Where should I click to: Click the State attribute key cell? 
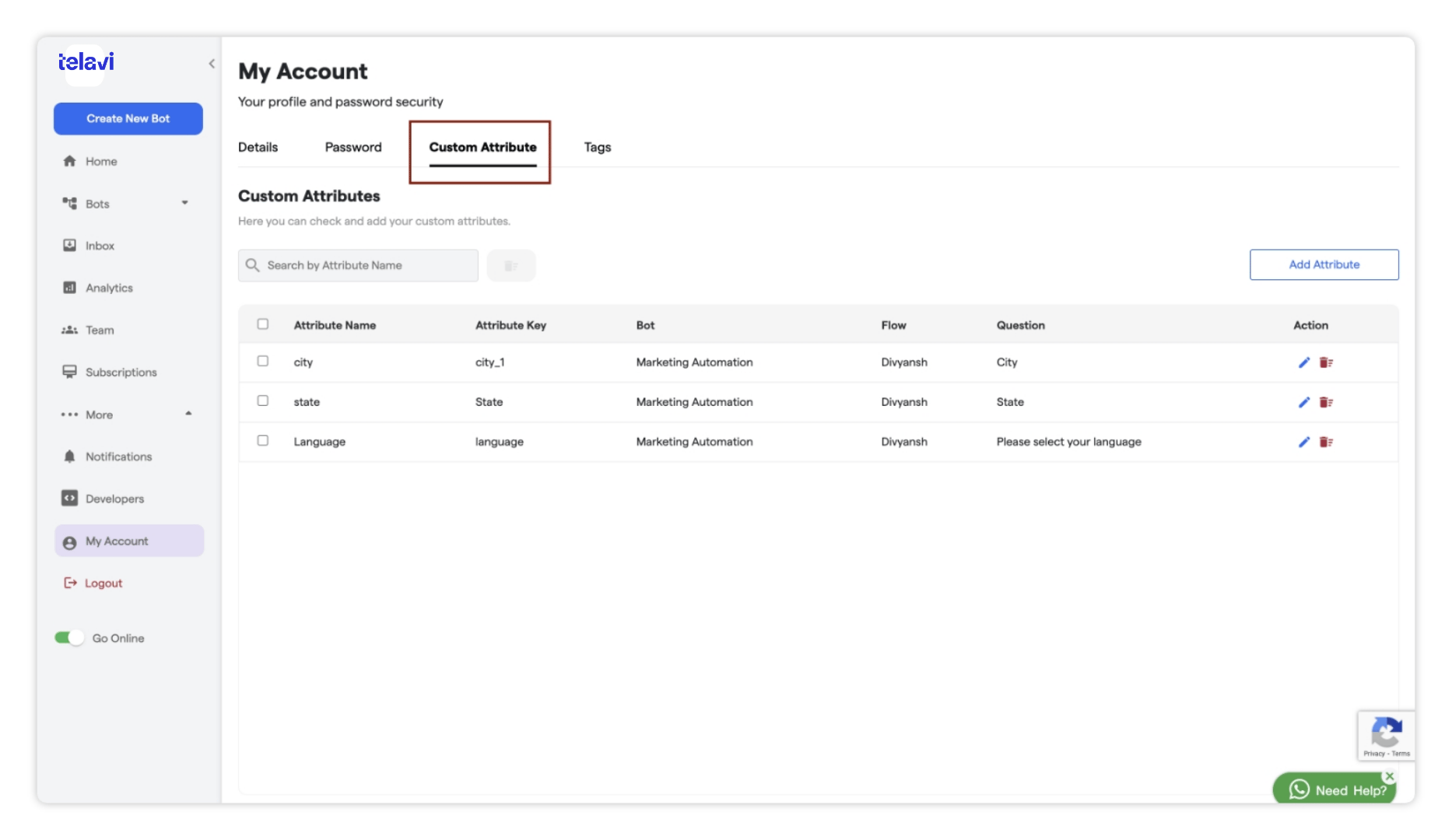click(x=489, y=402)
